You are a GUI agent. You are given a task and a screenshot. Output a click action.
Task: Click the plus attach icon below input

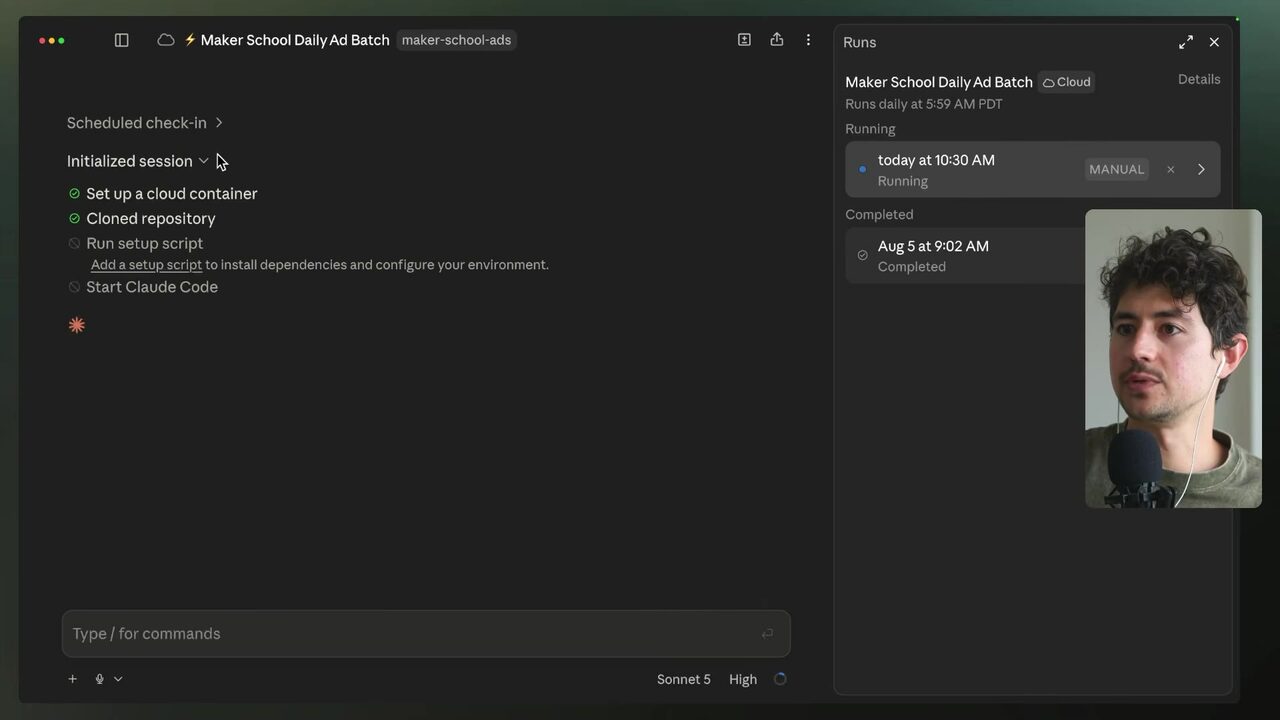72,679
